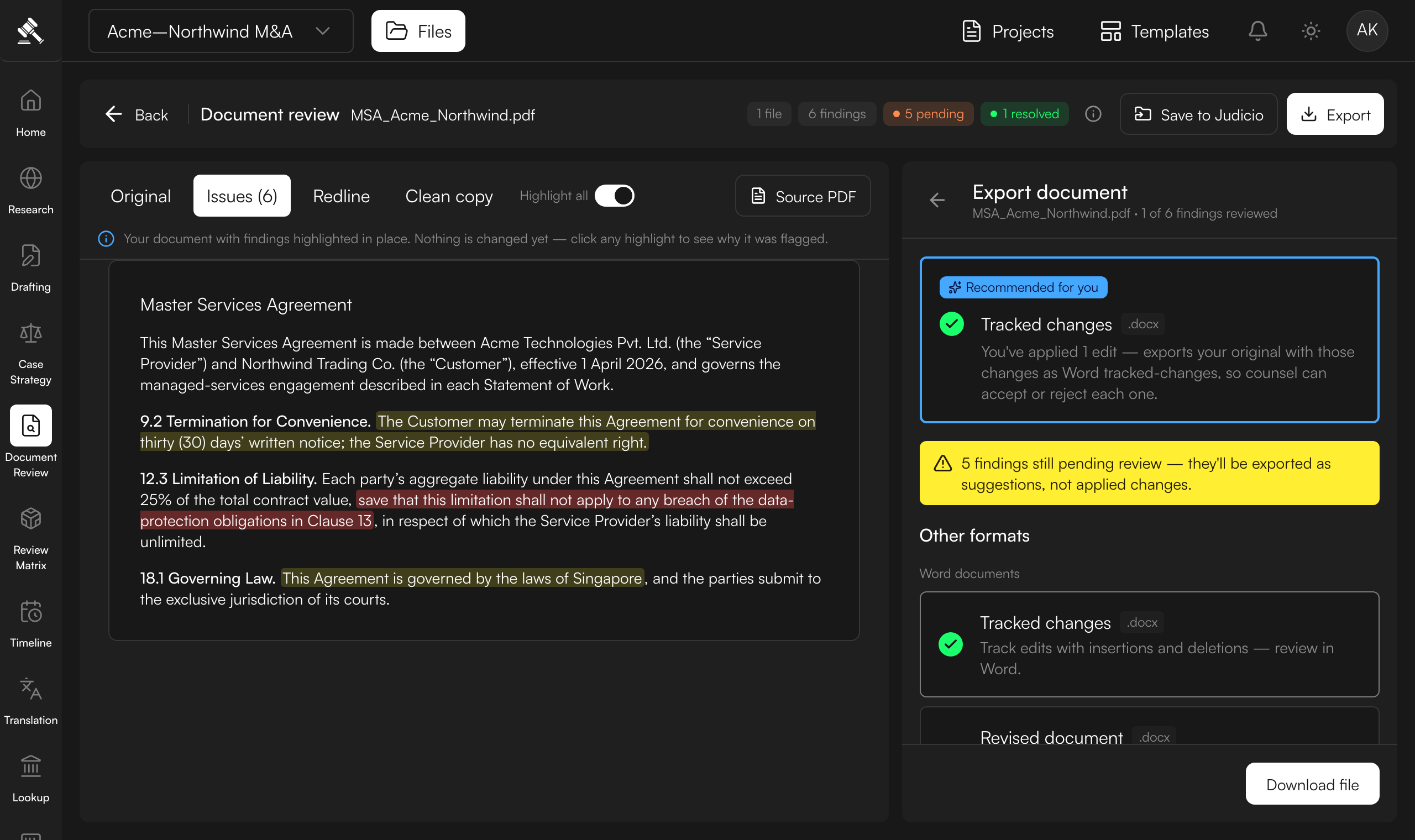This screenshot has height=840, width=1415.
Task: Click the sparkle icon in Recommended badge
Action: [955, 287]
